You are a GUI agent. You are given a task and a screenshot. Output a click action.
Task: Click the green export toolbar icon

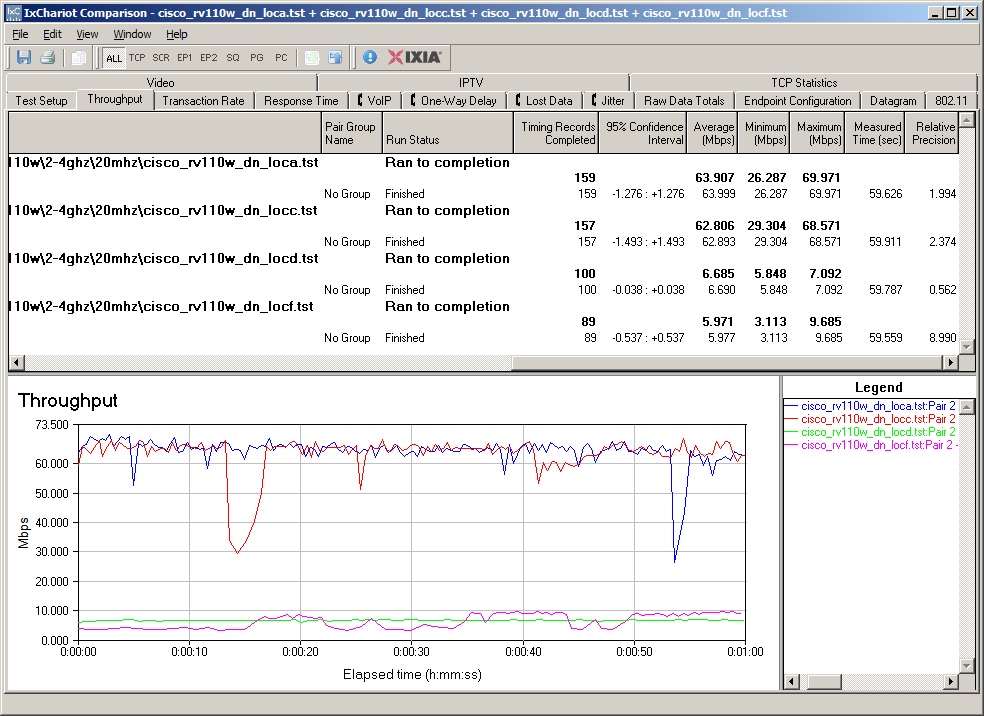point(312,58)
